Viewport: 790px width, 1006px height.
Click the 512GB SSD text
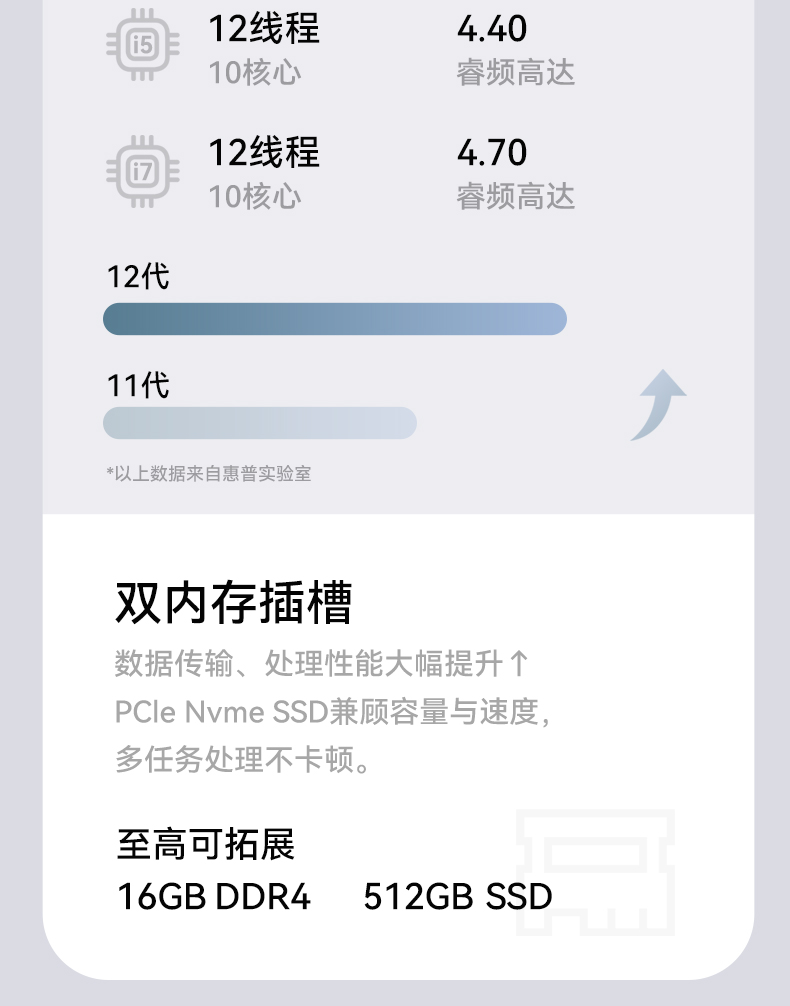[458, 897]
